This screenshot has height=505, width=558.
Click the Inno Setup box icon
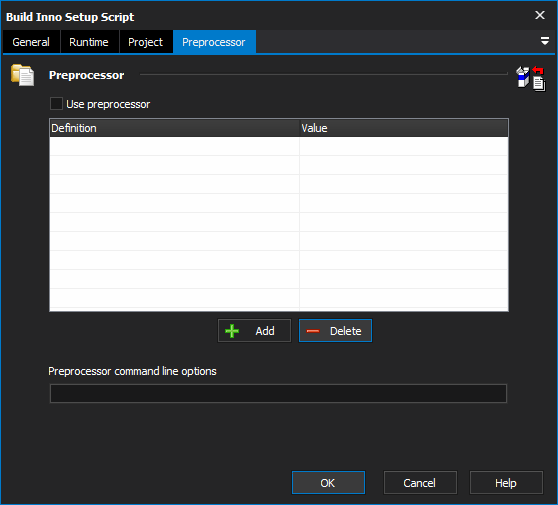click(522, 77)
